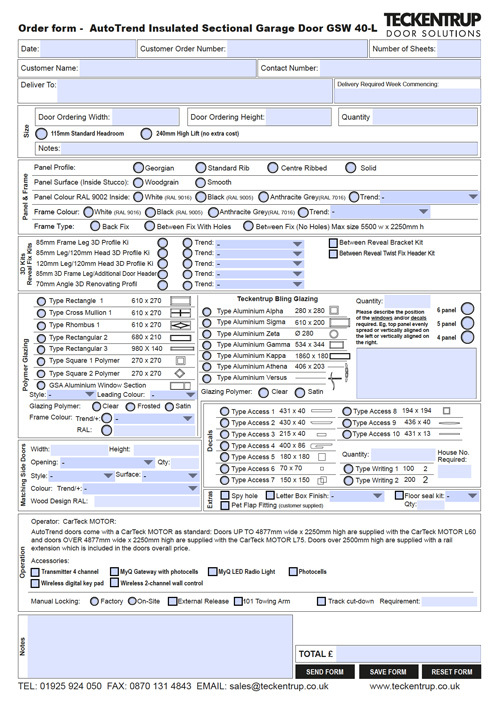
Task: Open side door Colour Trend dropdown
Action: tap(141, 489)
